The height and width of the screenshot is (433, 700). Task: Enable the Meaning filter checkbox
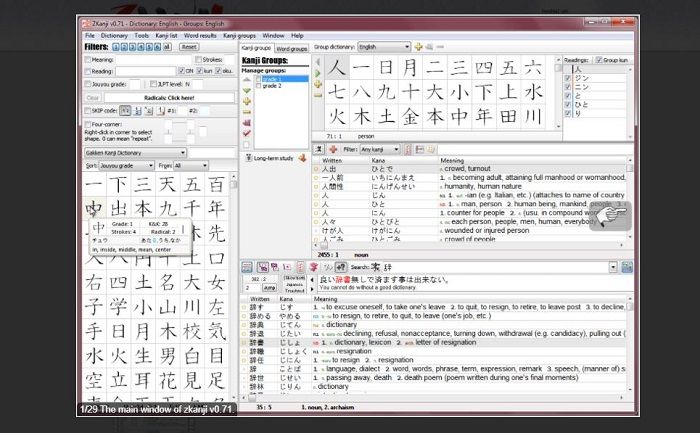coord(88,59)
